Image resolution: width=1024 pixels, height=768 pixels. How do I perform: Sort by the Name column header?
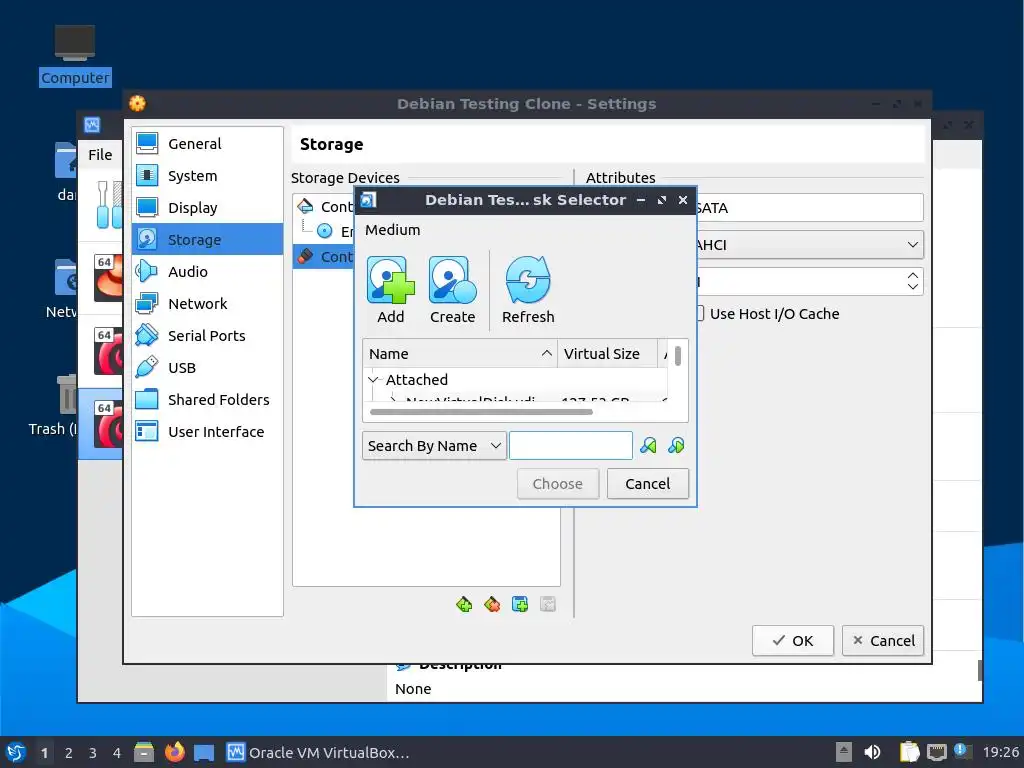coord(460,353)
